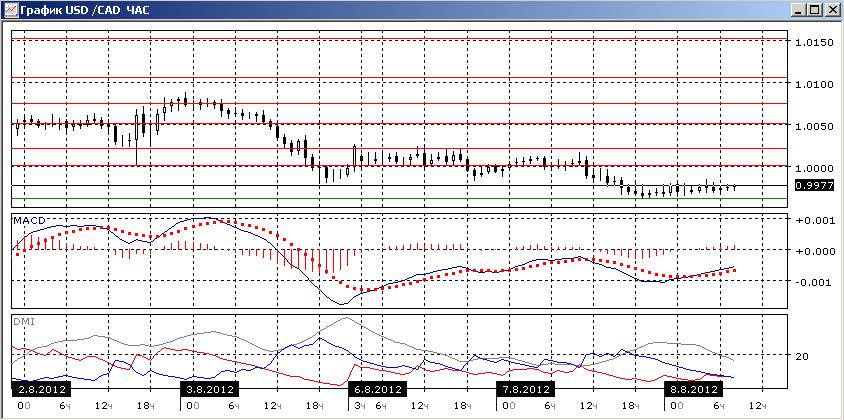Screen dimensions: 844x420
Task: Close the USD/CAD chart window
Action: (831, 10)
